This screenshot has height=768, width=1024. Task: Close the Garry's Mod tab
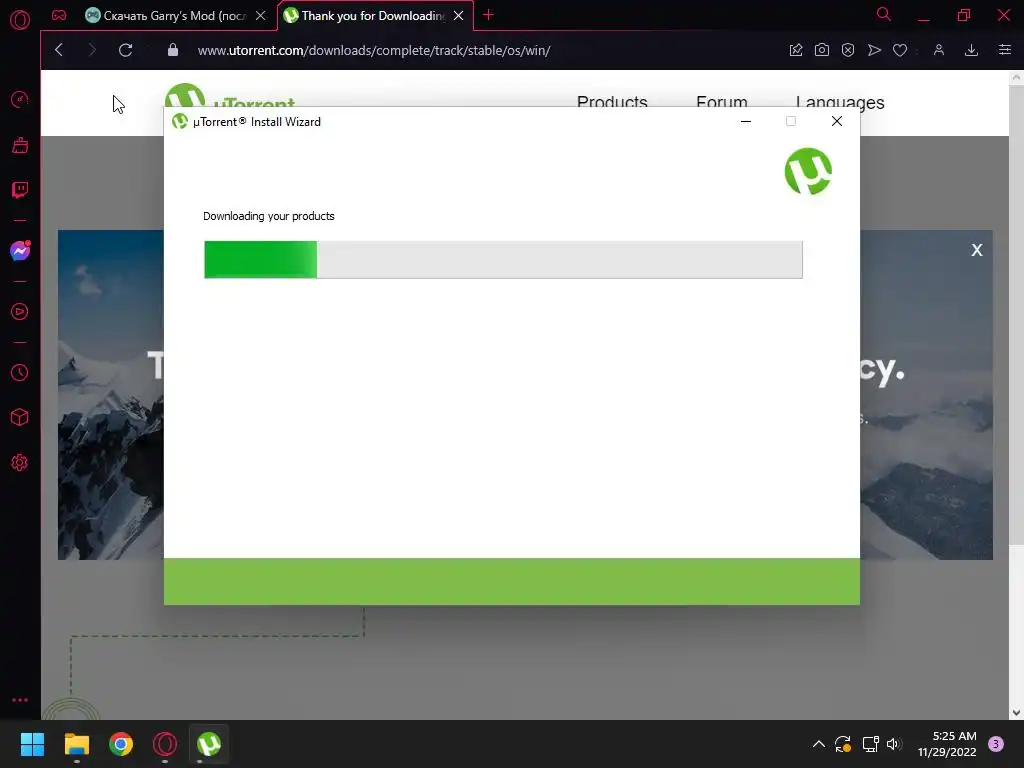pos(261,16)
